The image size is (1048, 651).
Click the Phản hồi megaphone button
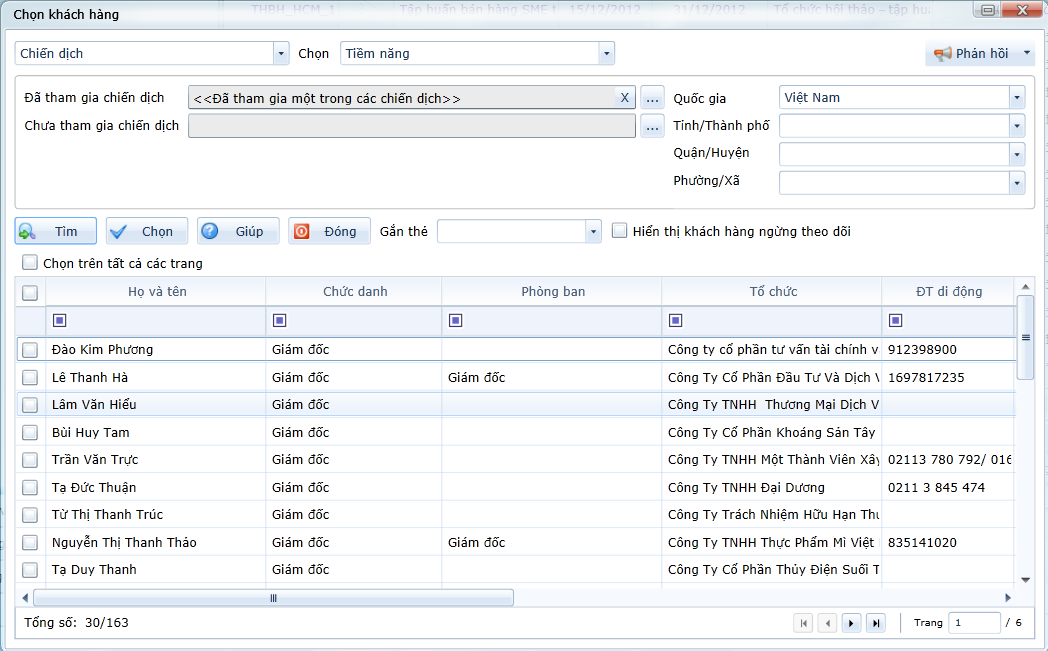click(978, 54)
